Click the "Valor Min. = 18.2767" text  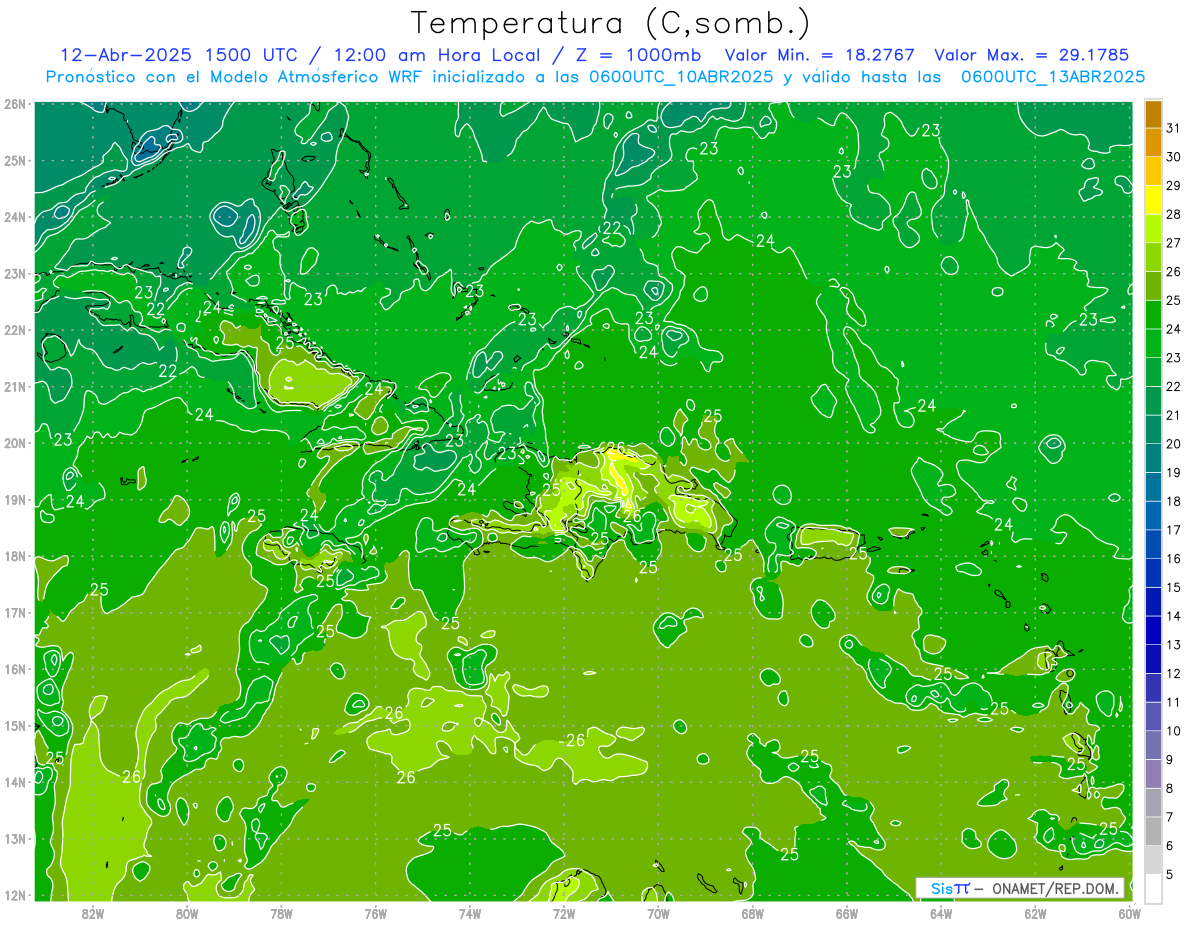(820, 55)
